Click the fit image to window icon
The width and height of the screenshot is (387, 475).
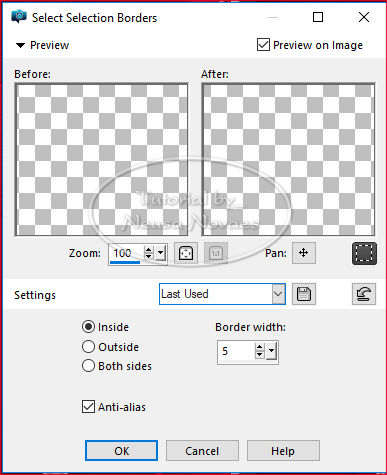click(186, 253)
